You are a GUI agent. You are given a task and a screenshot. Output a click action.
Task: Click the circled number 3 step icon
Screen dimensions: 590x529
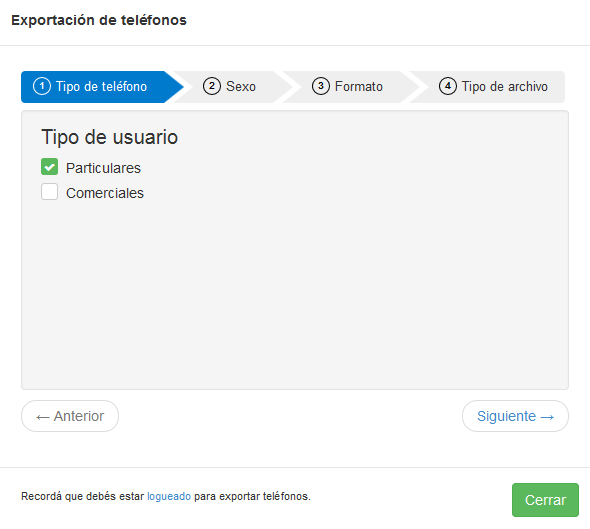point(321,86)
